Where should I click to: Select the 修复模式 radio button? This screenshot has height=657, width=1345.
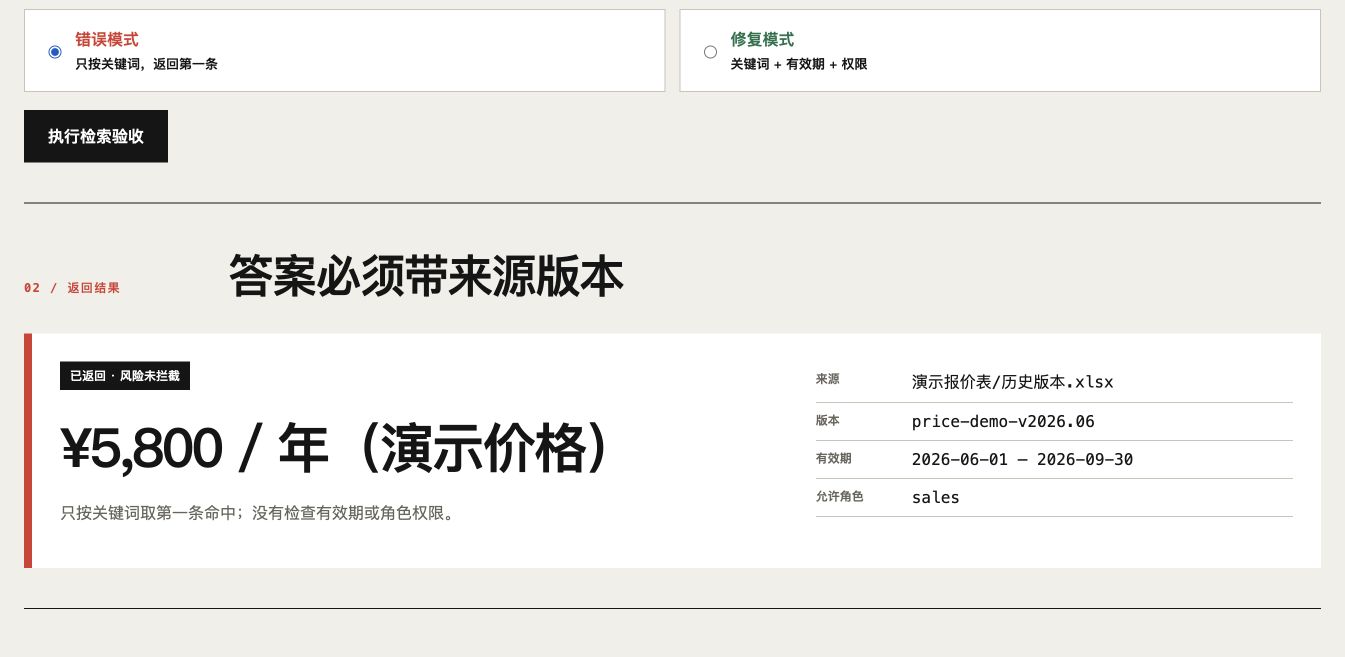[710, 52]
